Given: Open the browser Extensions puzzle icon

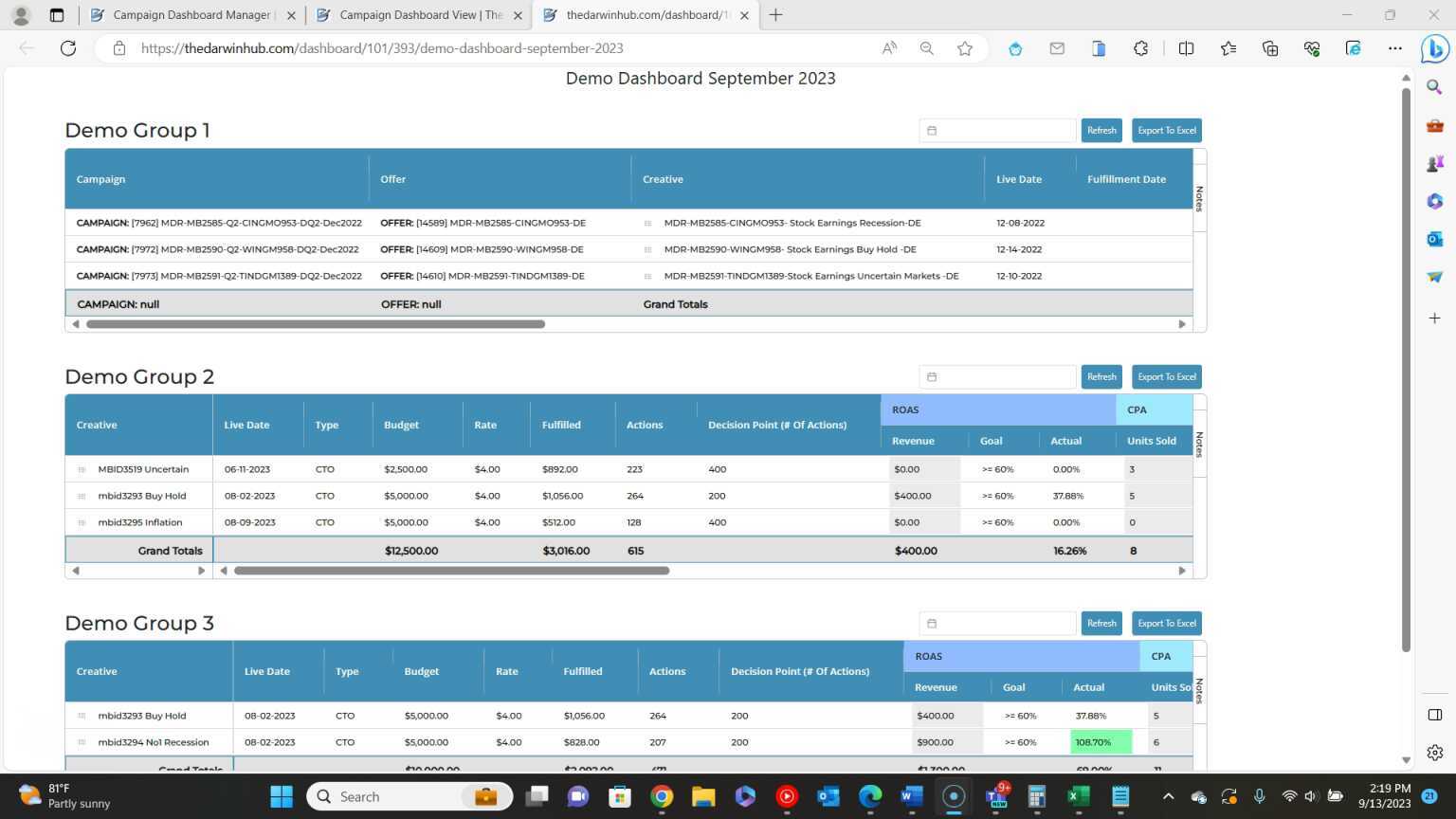Looking at the screenshot, I should point(1141,48).
